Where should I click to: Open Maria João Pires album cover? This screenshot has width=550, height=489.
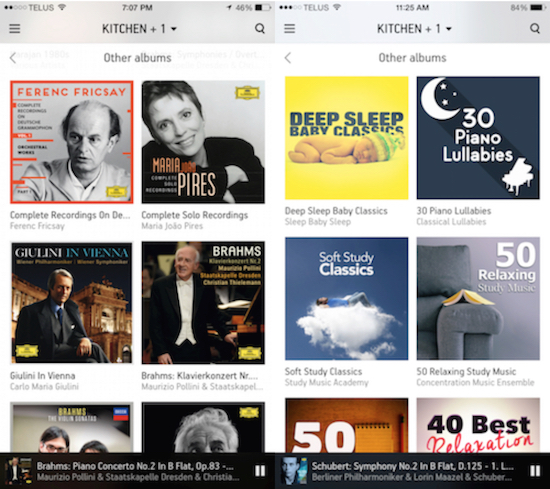pyautogui.click(x=203, y=142)
